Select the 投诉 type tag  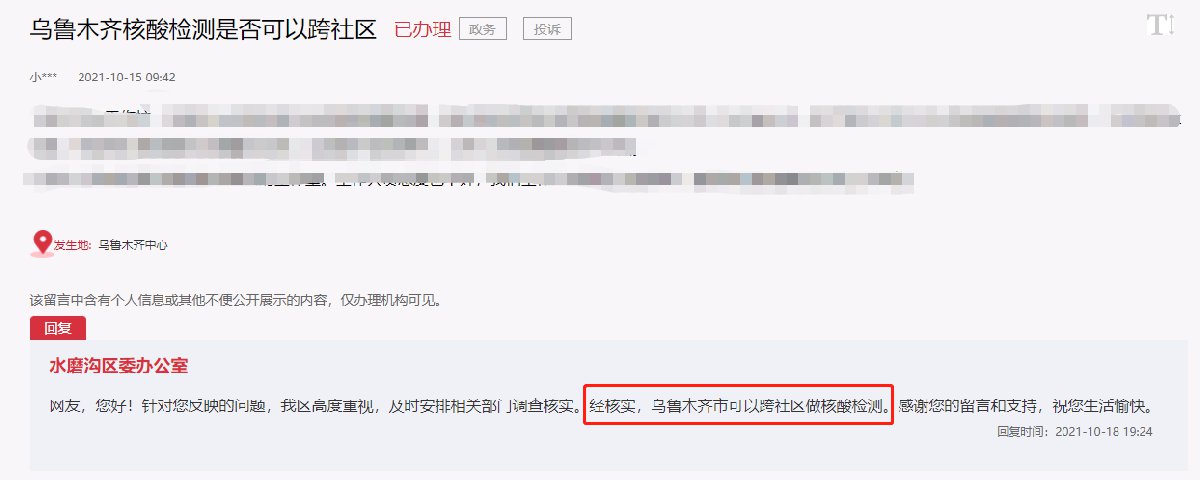[x=547, y=29]
